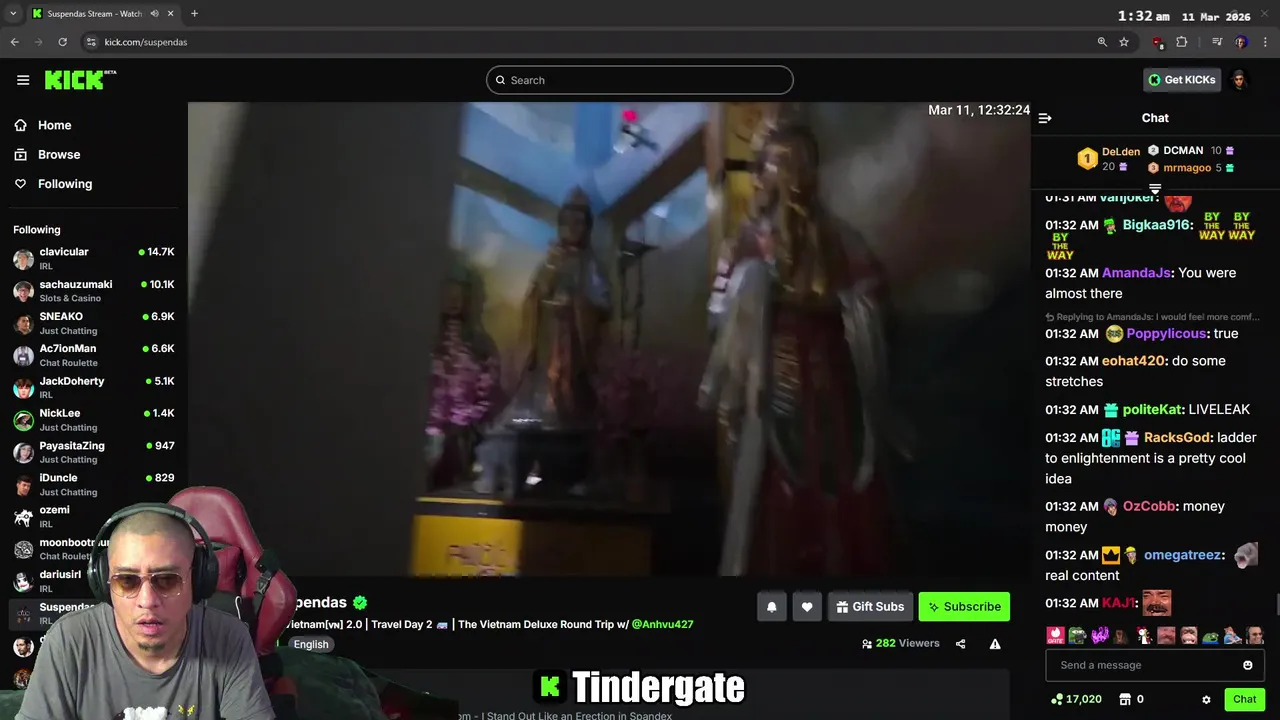Viewport: 1280px width, 720px height.
Task: Click the green Subscribe button
Action: coord(964,607)
